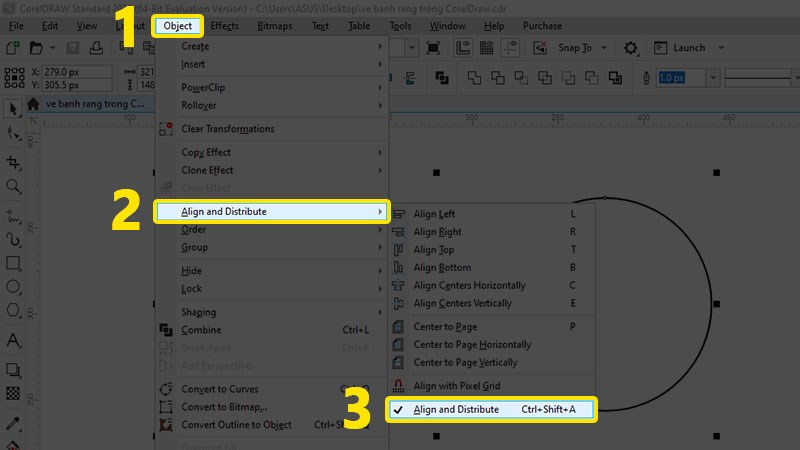Select Center to Page
Viewport: 800px width, 450px height.
click(491, 327)
